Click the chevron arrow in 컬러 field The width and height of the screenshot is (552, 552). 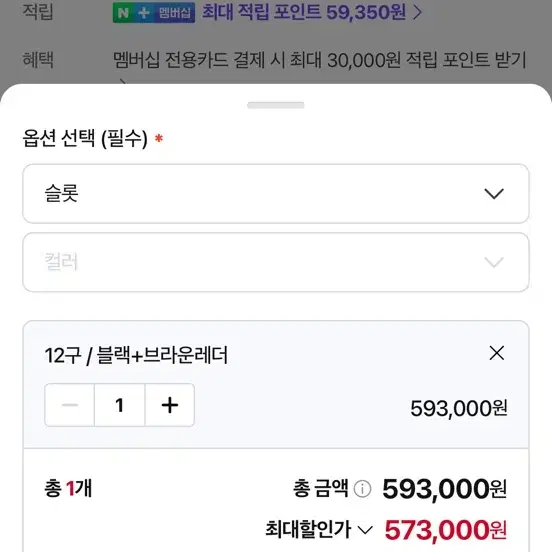point(494,262)
